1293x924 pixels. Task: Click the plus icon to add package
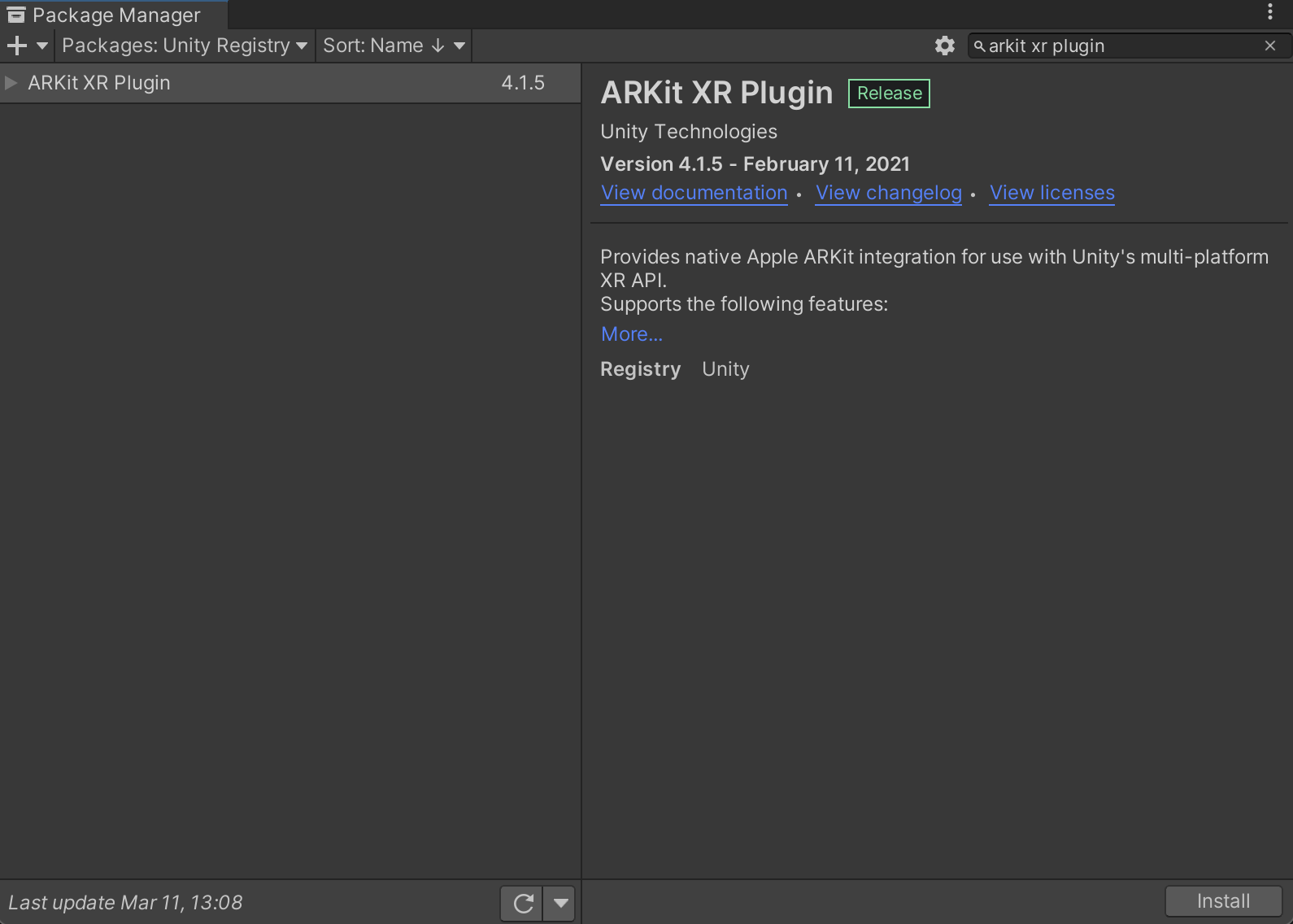click(x=16, y=46)
